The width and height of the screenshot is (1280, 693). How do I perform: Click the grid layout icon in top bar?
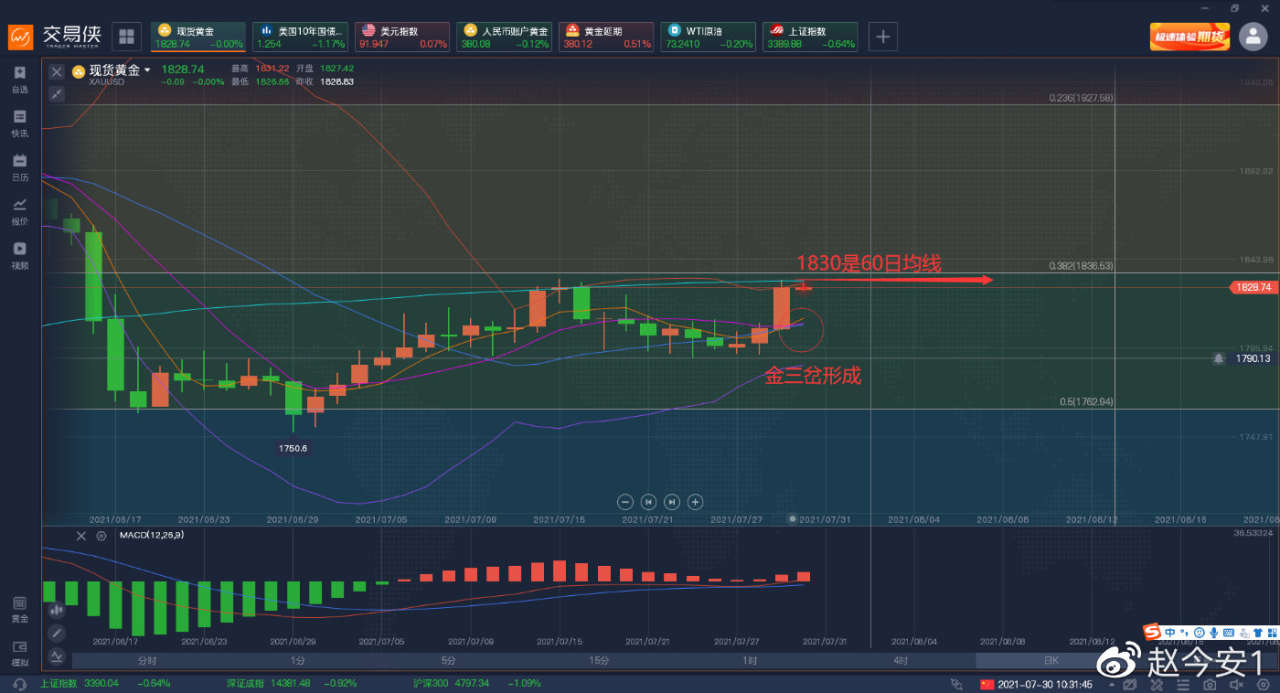coord(127,37)
